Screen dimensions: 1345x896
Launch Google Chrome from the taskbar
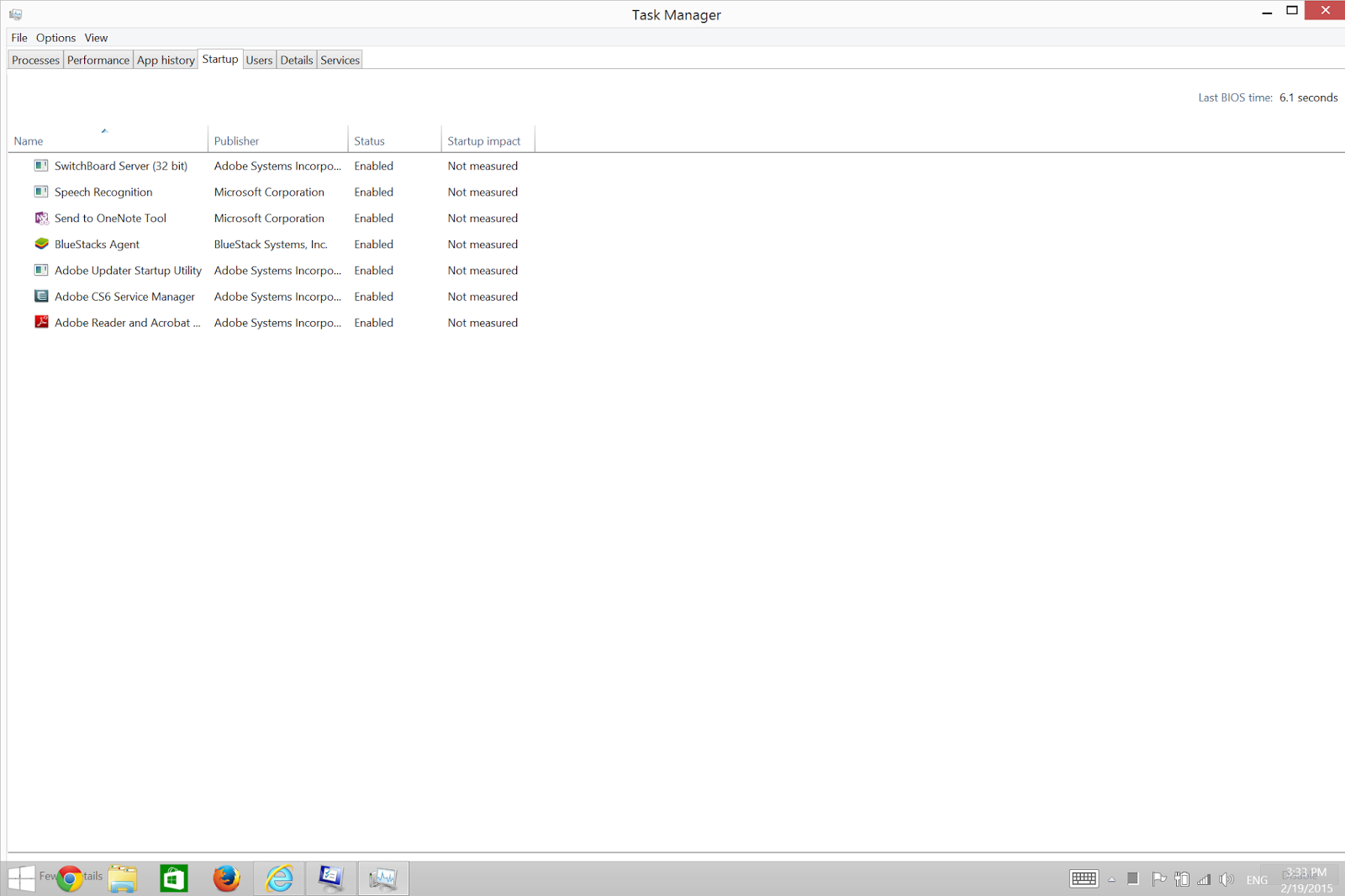70,878
